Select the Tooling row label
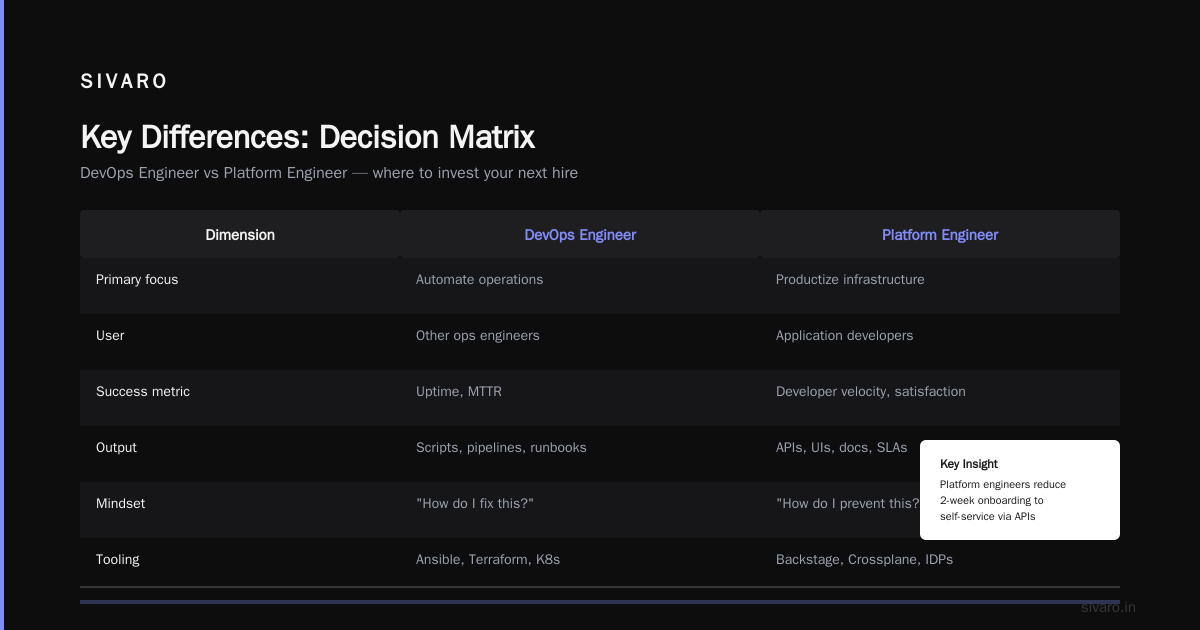The height and width of the screenshot is (630, 1200). click(118, 560)
